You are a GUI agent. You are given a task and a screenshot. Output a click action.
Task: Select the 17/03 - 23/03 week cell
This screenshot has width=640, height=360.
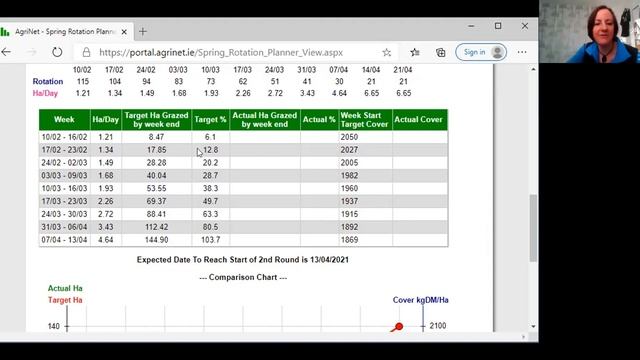click(x=64, y=201)
